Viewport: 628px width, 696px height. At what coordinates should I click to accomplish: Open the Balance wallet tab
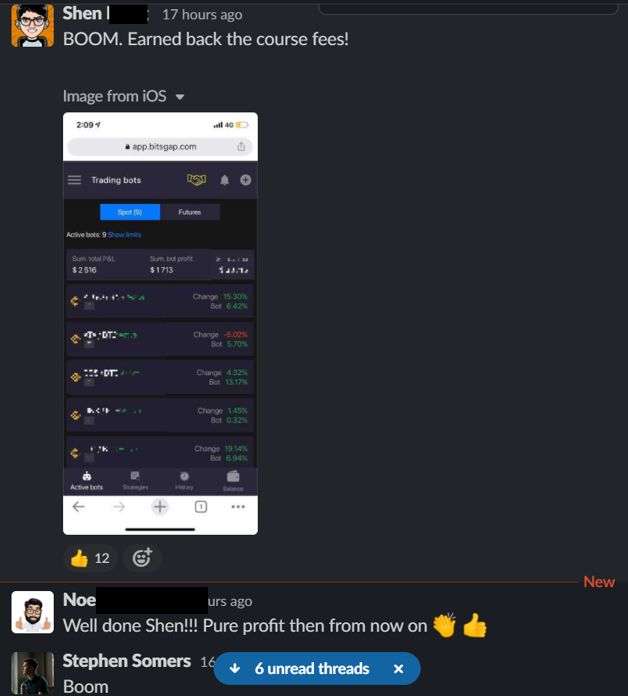click(x=233, y=481)
